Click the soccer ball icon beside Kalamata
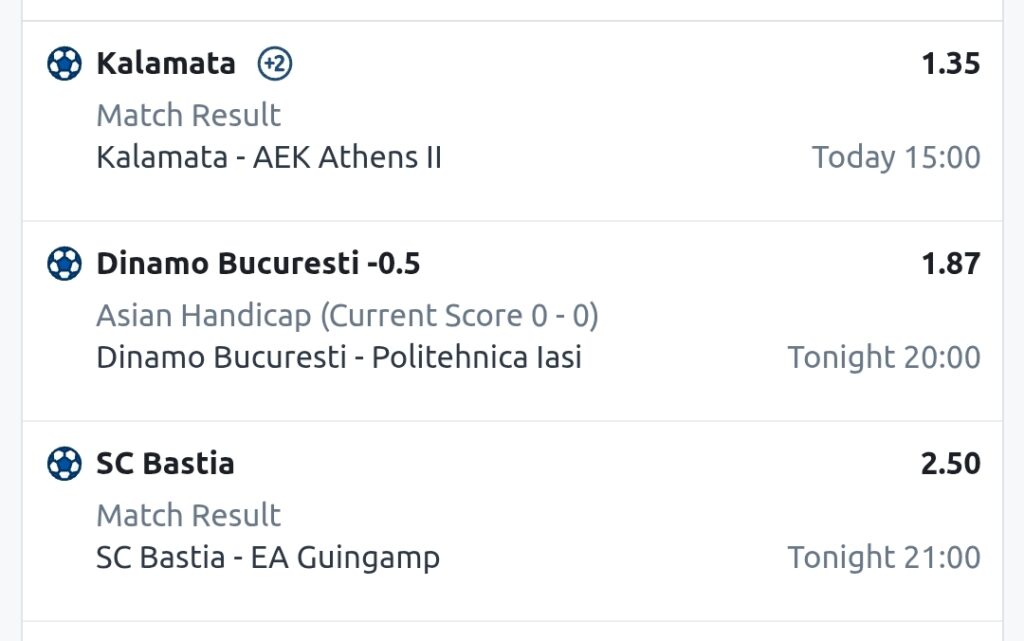The width and height of the screenshot is (1024, 641). (65, 63)
